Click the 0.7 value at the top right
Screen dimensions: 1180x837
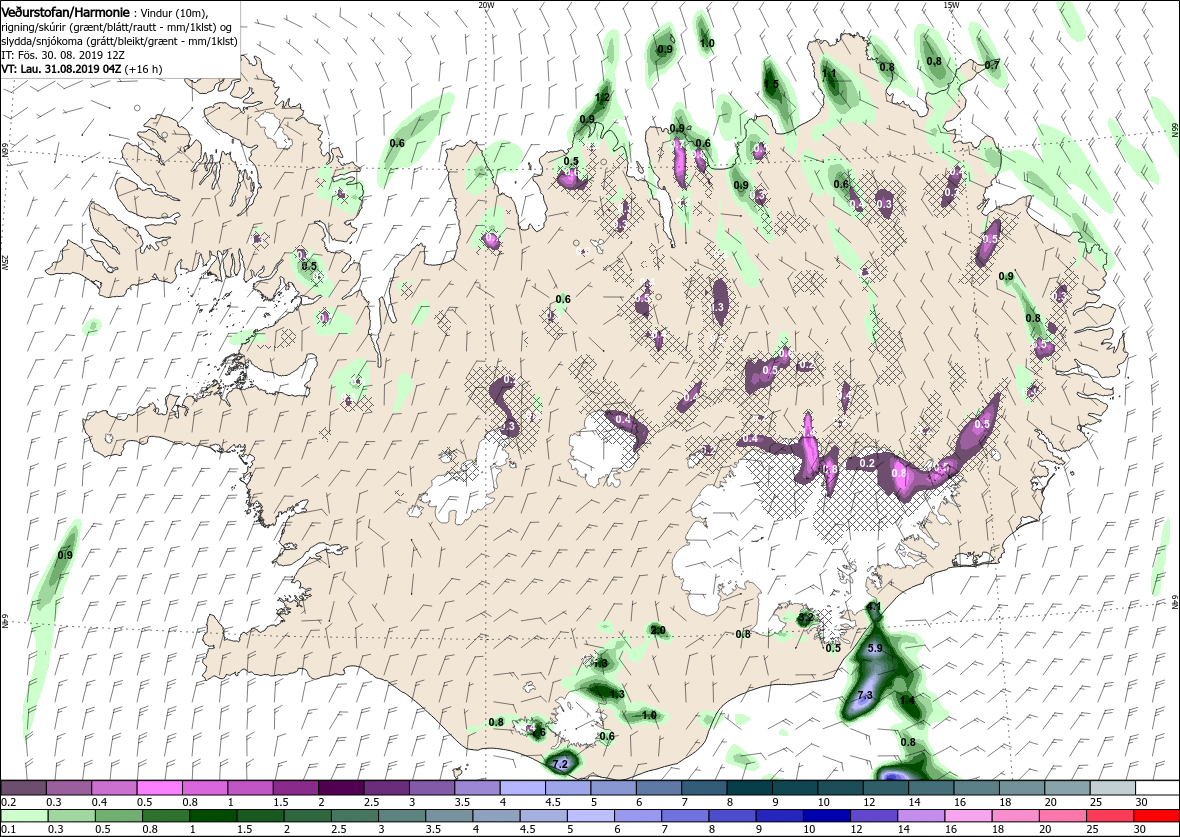[x=992, y=65]
